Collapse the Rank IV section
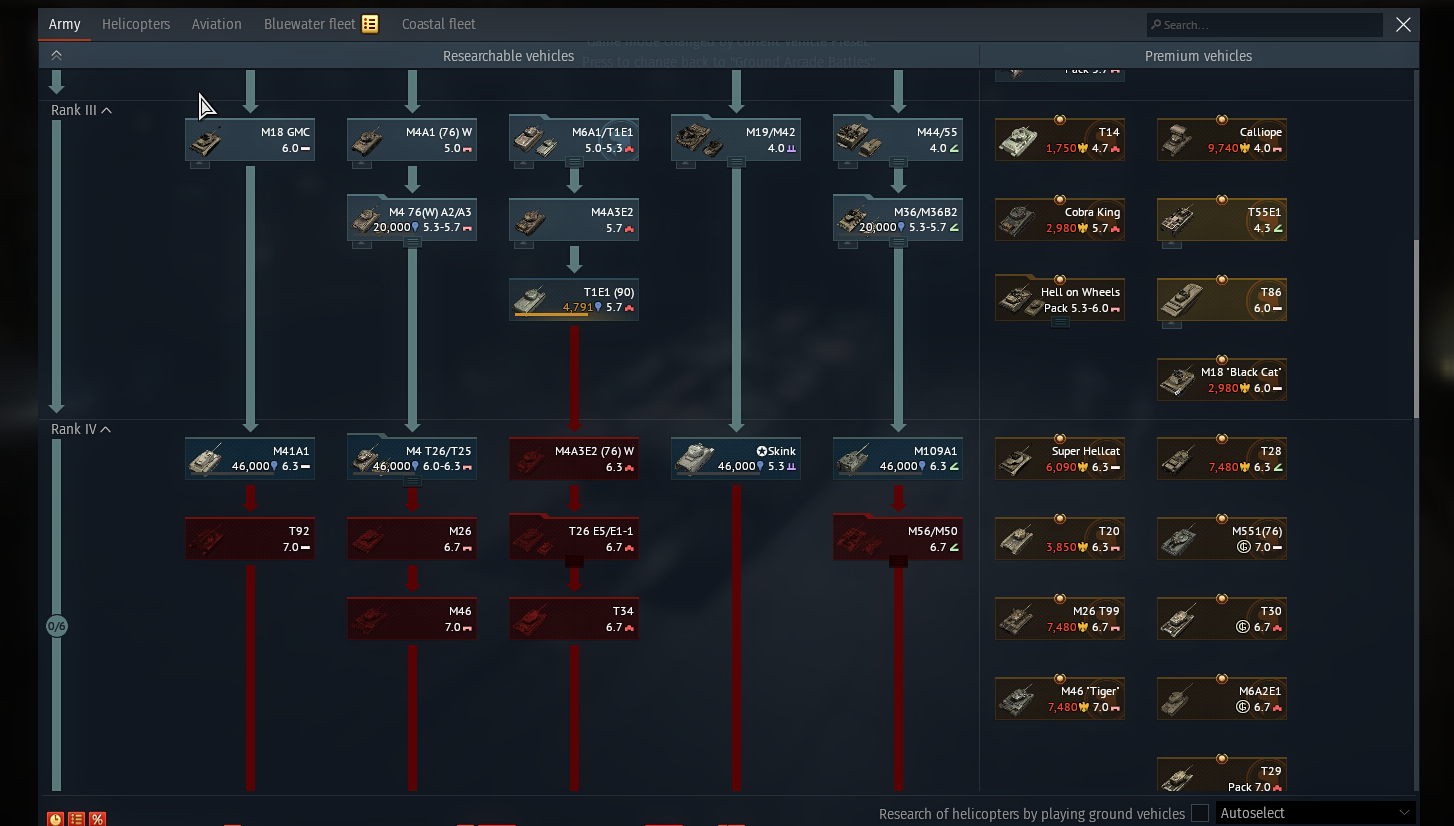This screenshot has width=1454, height=826. 106,430
